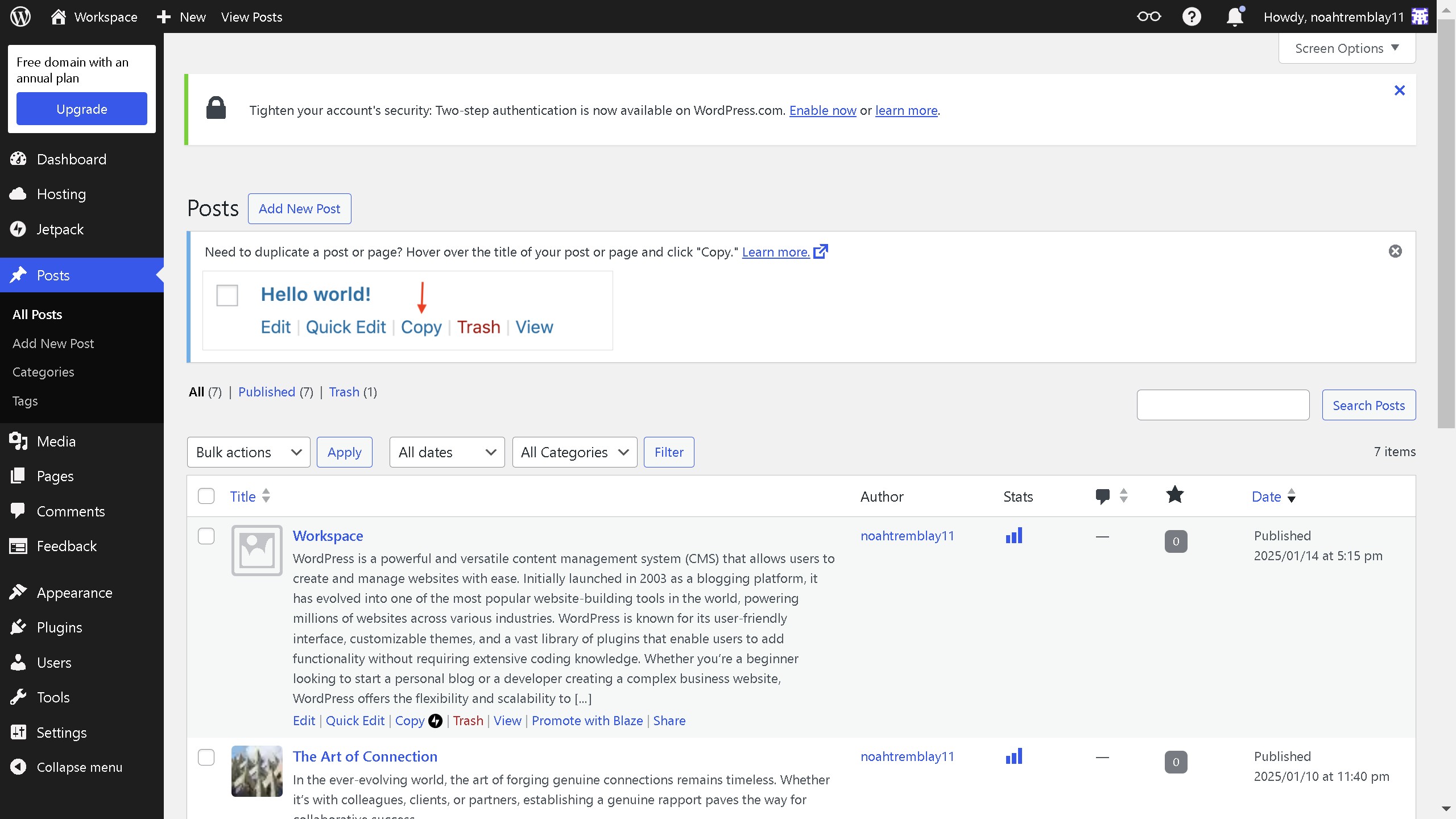Show the Trash posts filter
The image size is (1456, 819).
[x=344, y=392]
